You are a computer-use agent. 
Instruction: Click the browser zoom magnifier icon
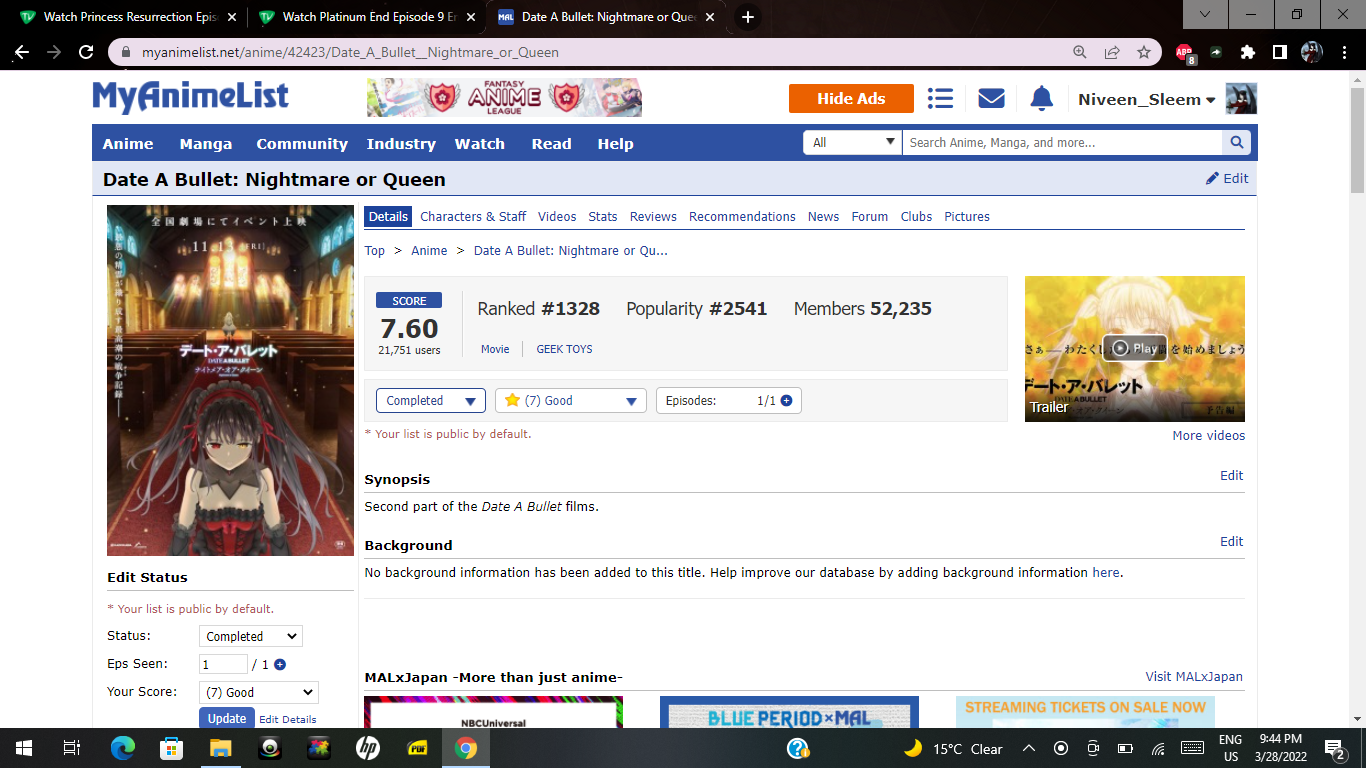tap(1079, 52)
